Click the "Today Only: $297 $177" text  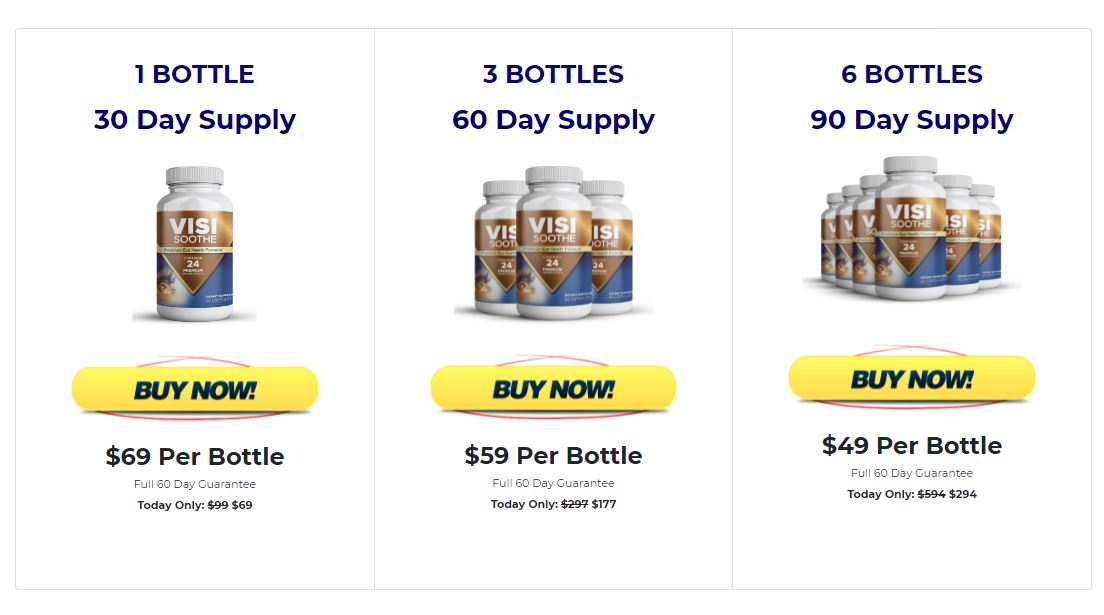pos(553,504)
